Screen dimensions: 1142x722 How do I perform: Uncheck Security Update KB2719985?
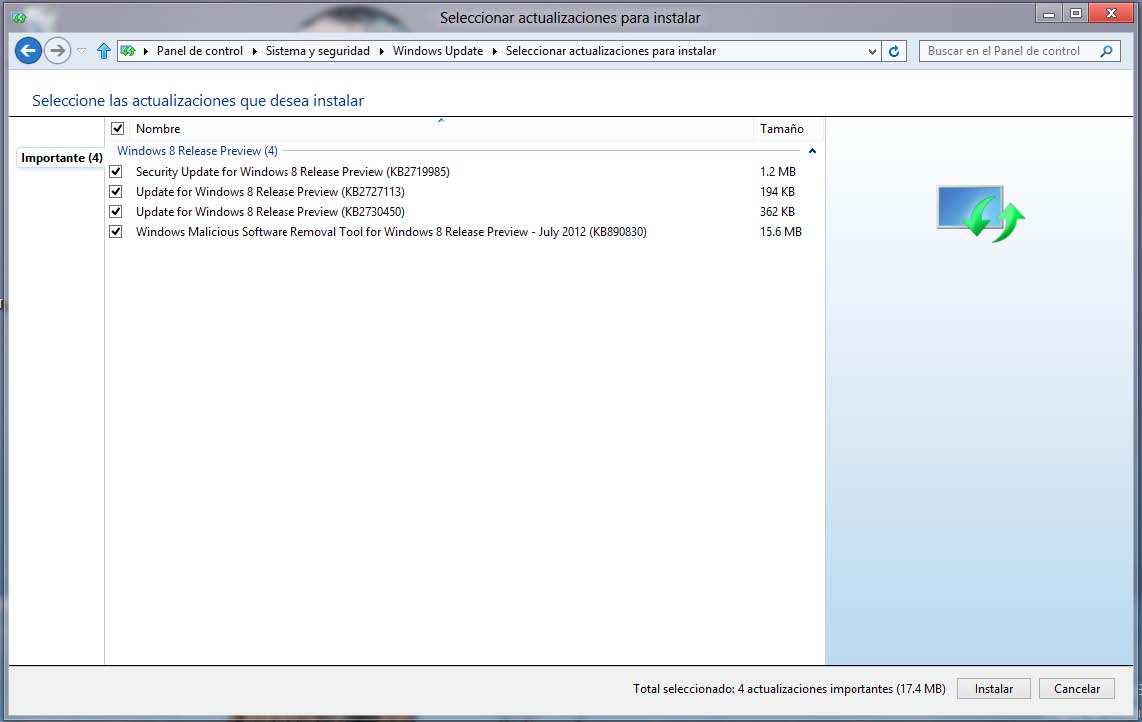click(x=116, y=172)
